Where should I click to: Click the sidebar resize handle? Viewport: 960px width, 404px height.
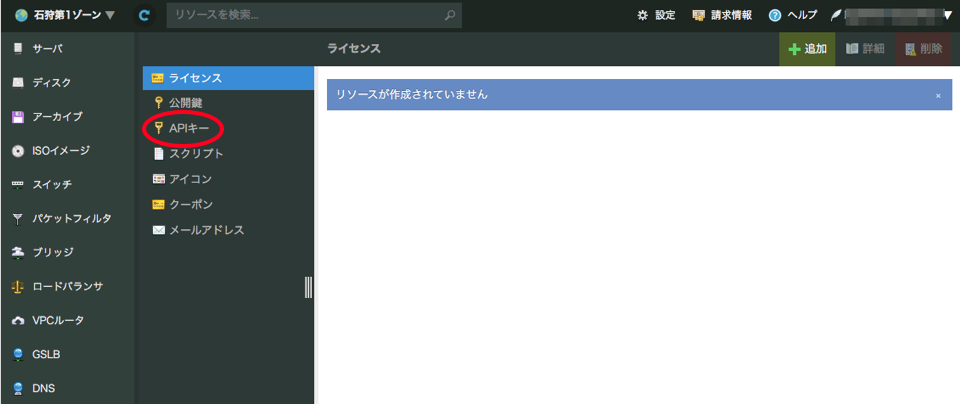tap(308, 287)
